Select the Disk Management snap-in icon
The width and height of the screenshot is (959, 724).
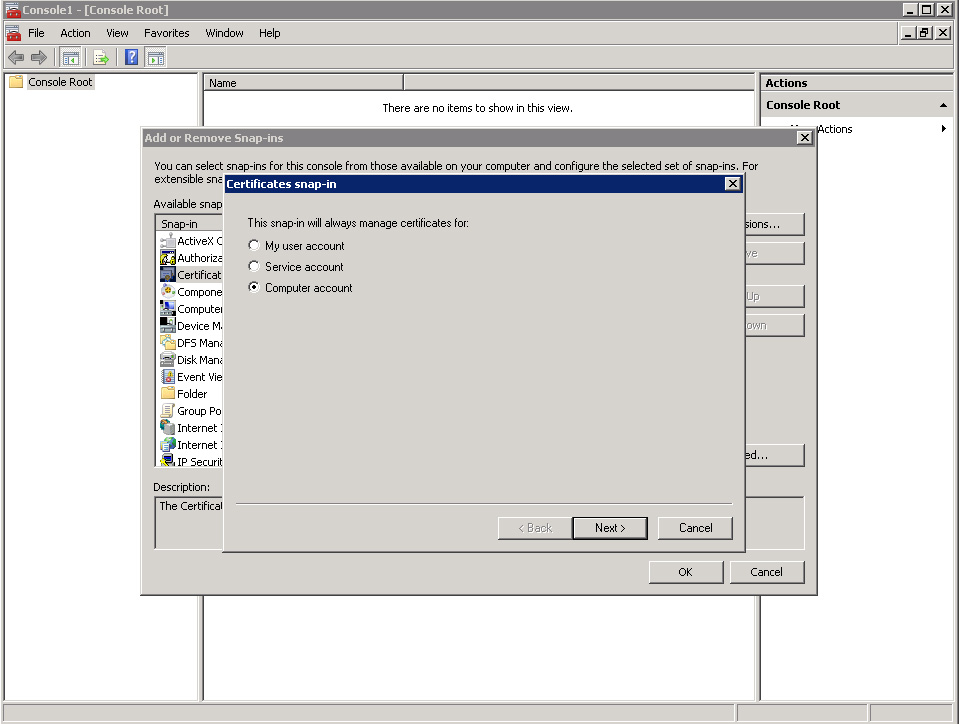tap(168, 360)
